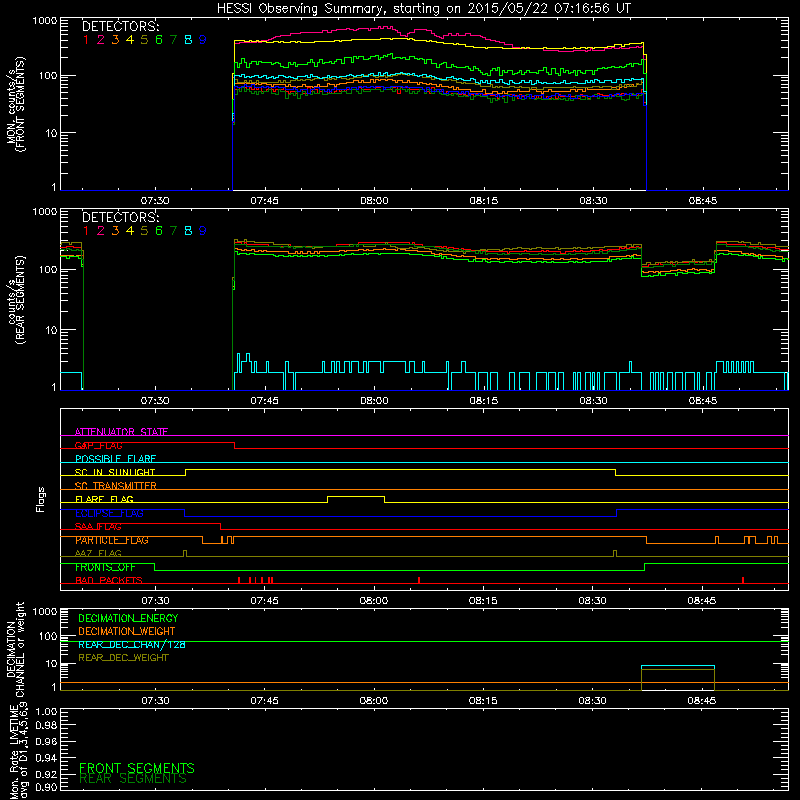Click the HESSI Observing Summary title
The image size is (800, 800).
[x=424, y=9]
